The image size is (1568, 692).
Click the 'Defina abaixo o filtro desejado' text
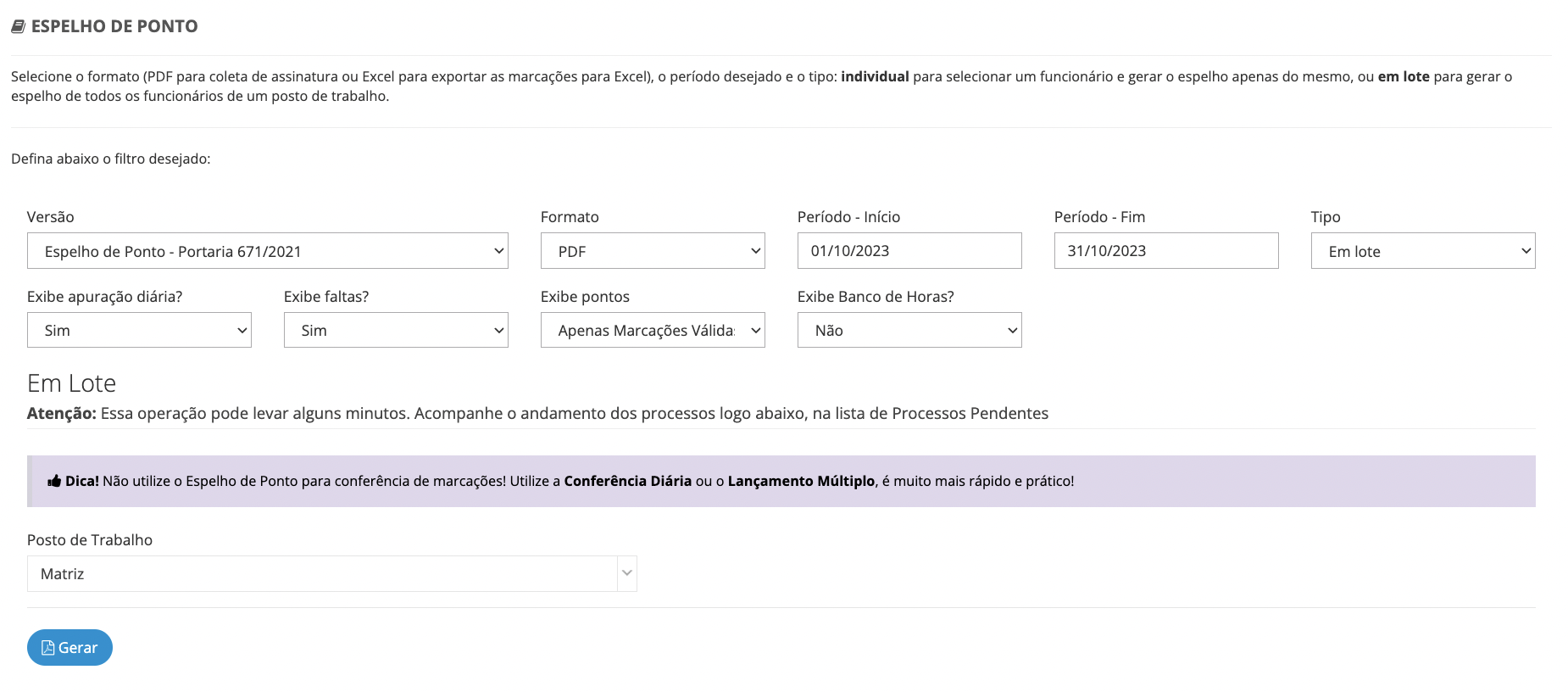[111, 159]
